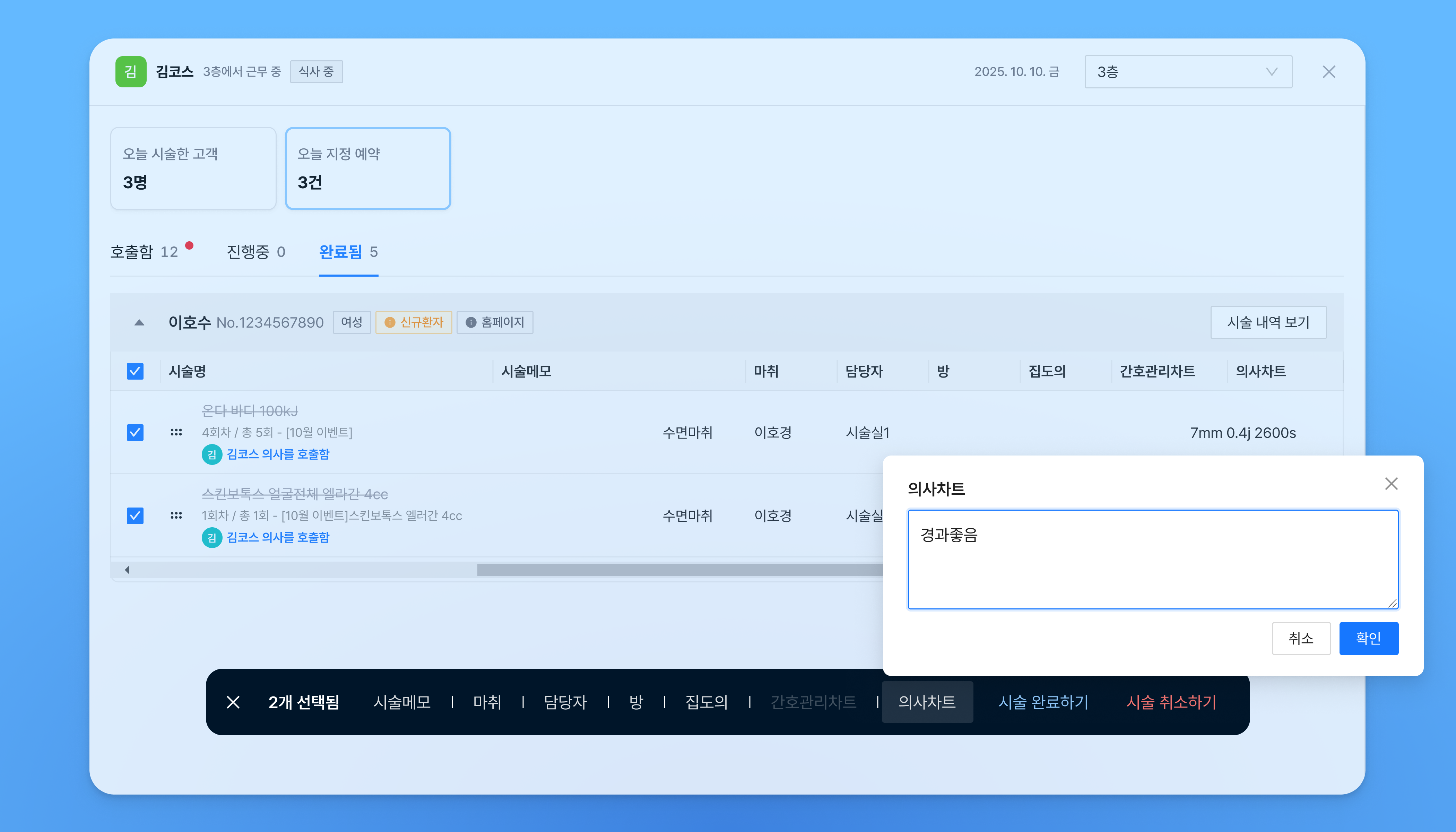Uncheck the header select-all checkbox
Image resolution: width=1456 pixels, height=832 pixels.
(135, 371)
